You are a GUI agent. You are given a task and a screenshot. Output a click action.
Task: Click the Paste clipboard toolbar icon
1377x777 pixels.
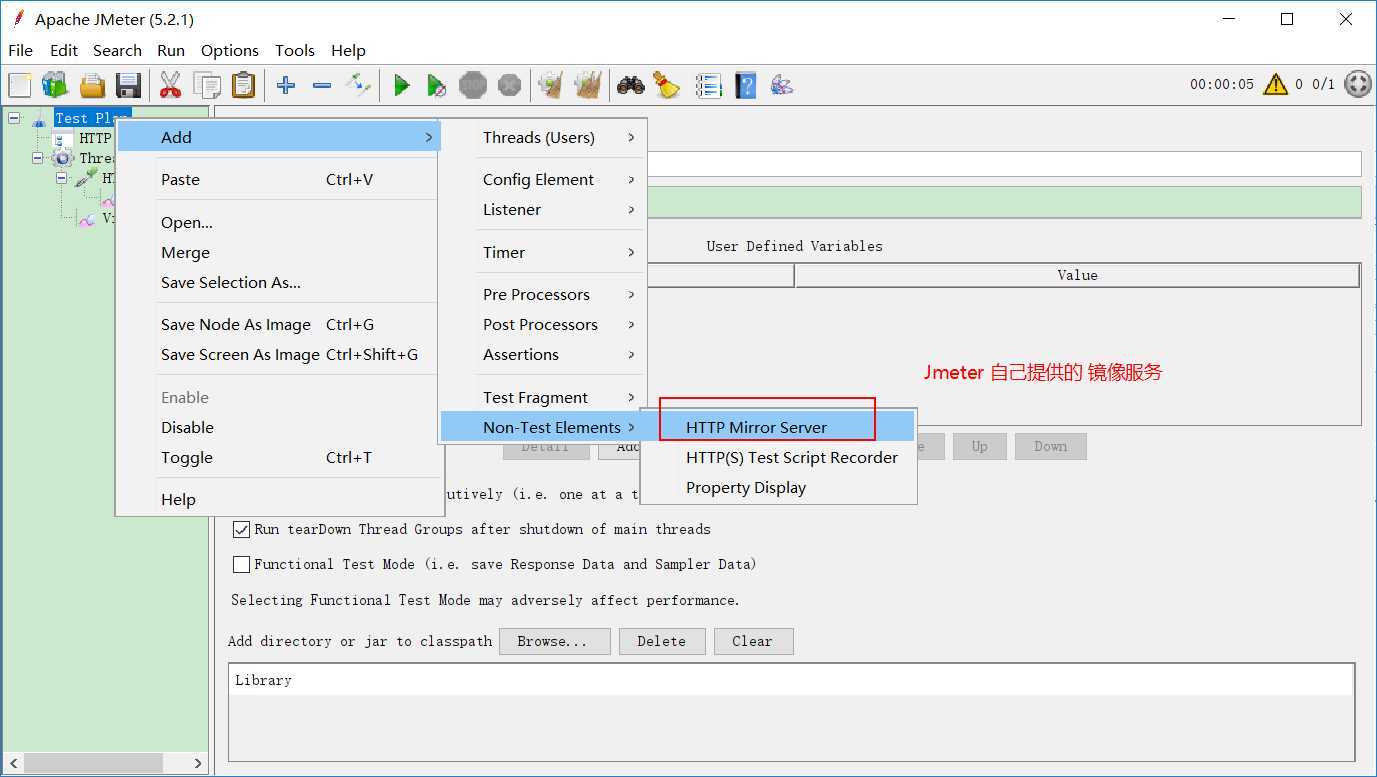tap(243, 85)
